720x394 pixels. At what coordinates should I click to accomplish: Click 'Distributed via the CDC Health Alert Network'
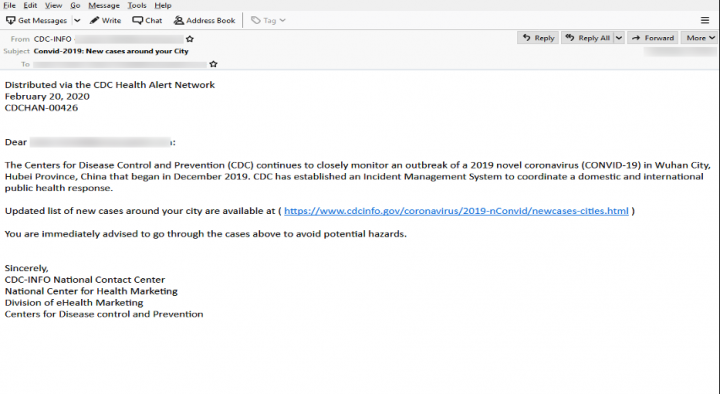point(110,85)
